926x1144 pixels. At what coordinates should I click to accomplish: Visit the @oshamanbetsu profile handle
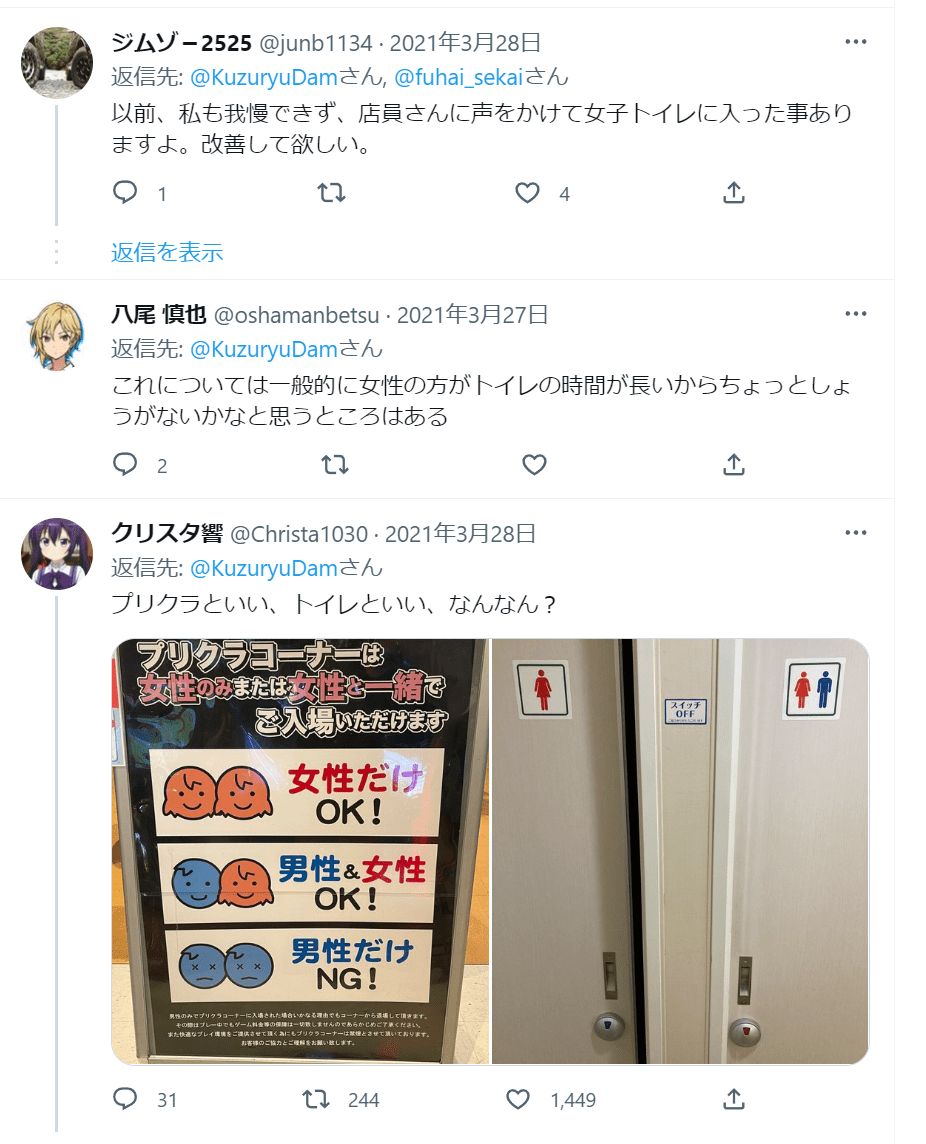coord(296,315)
